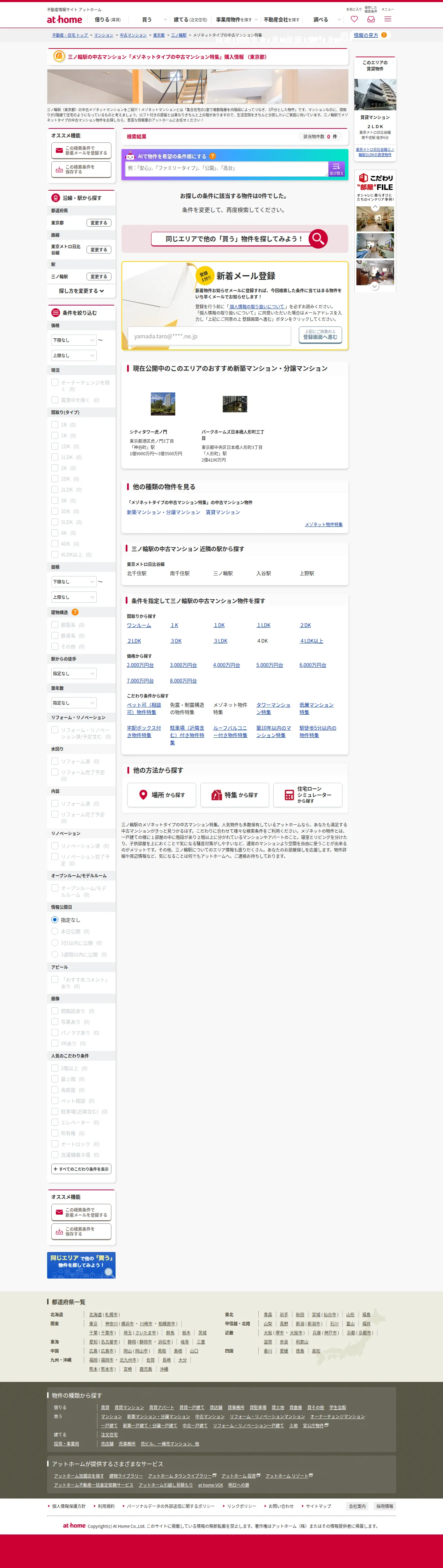The width and height of the screenshot is (443, 1568).
Task: Click the AI sort order icon button
Action: (336, 169)
